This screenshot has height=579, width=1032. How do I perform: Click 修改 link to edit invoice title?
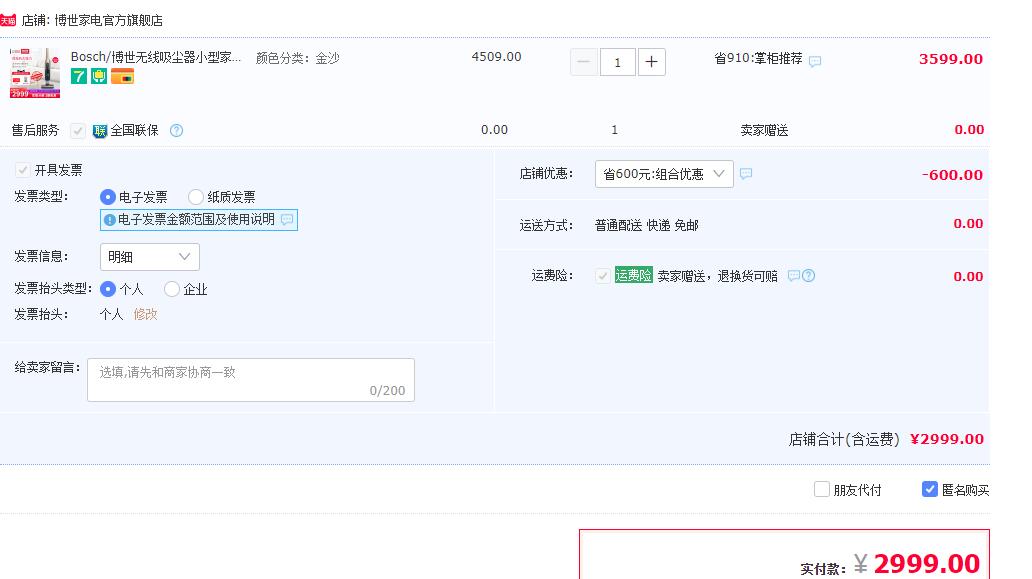click(x=145, y=314)
